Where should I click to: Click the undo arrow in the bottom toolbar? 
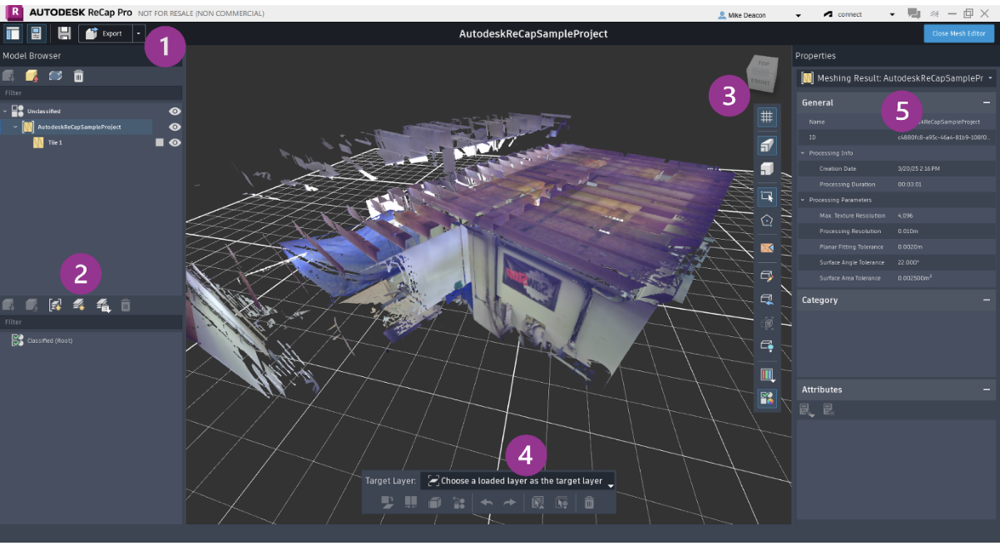(x=487, y=503)
